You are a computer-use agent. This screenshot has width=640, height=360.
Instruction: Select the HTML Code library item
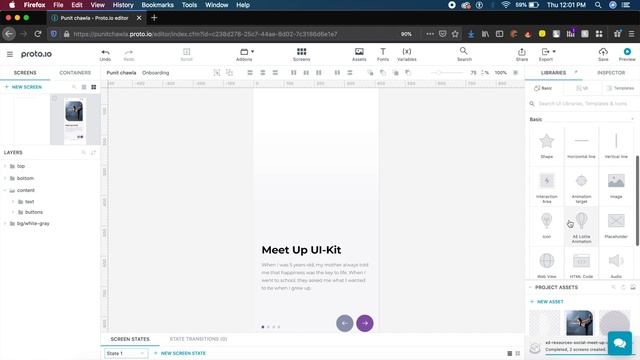pos(581,260)
